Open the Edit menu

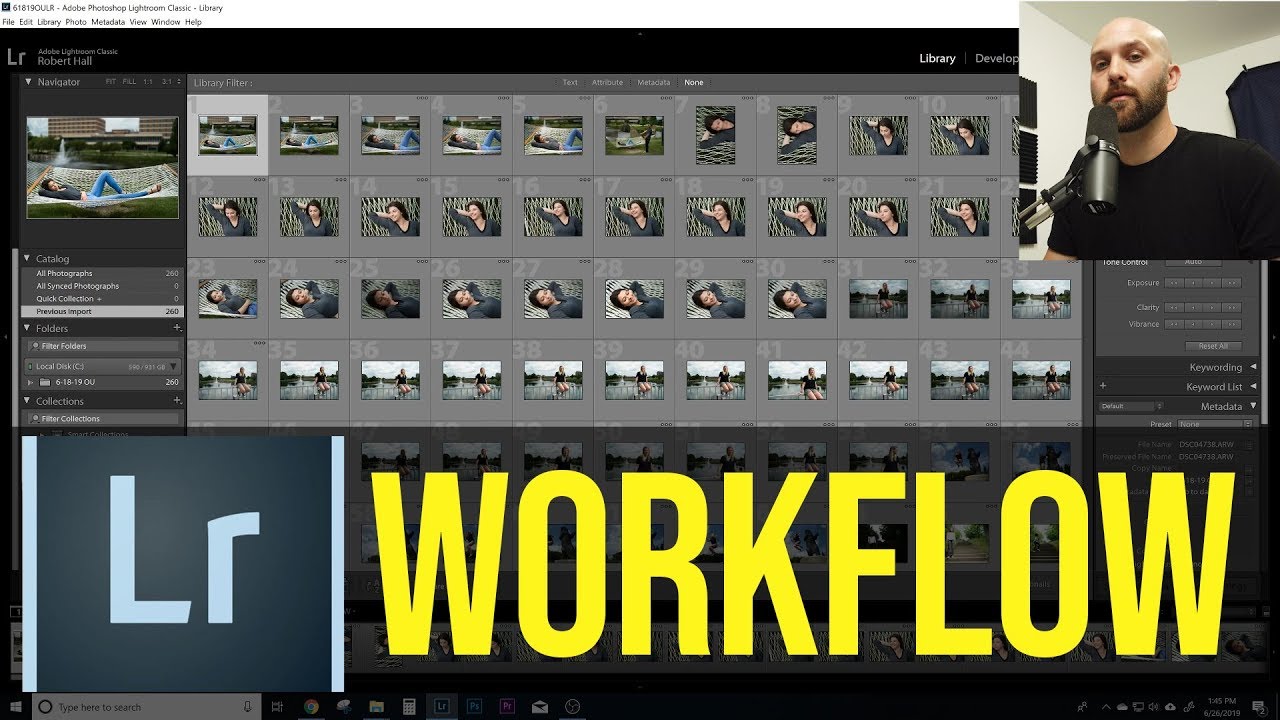click(x=26, y=22)
